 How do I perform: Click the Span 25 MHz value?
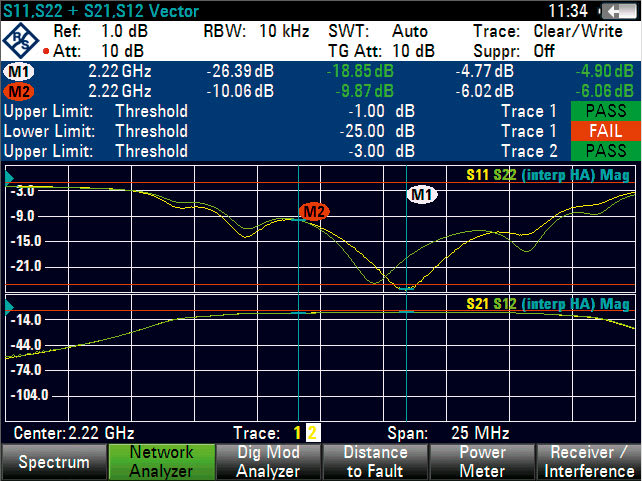pyautogui.click(x=480, y=433)
